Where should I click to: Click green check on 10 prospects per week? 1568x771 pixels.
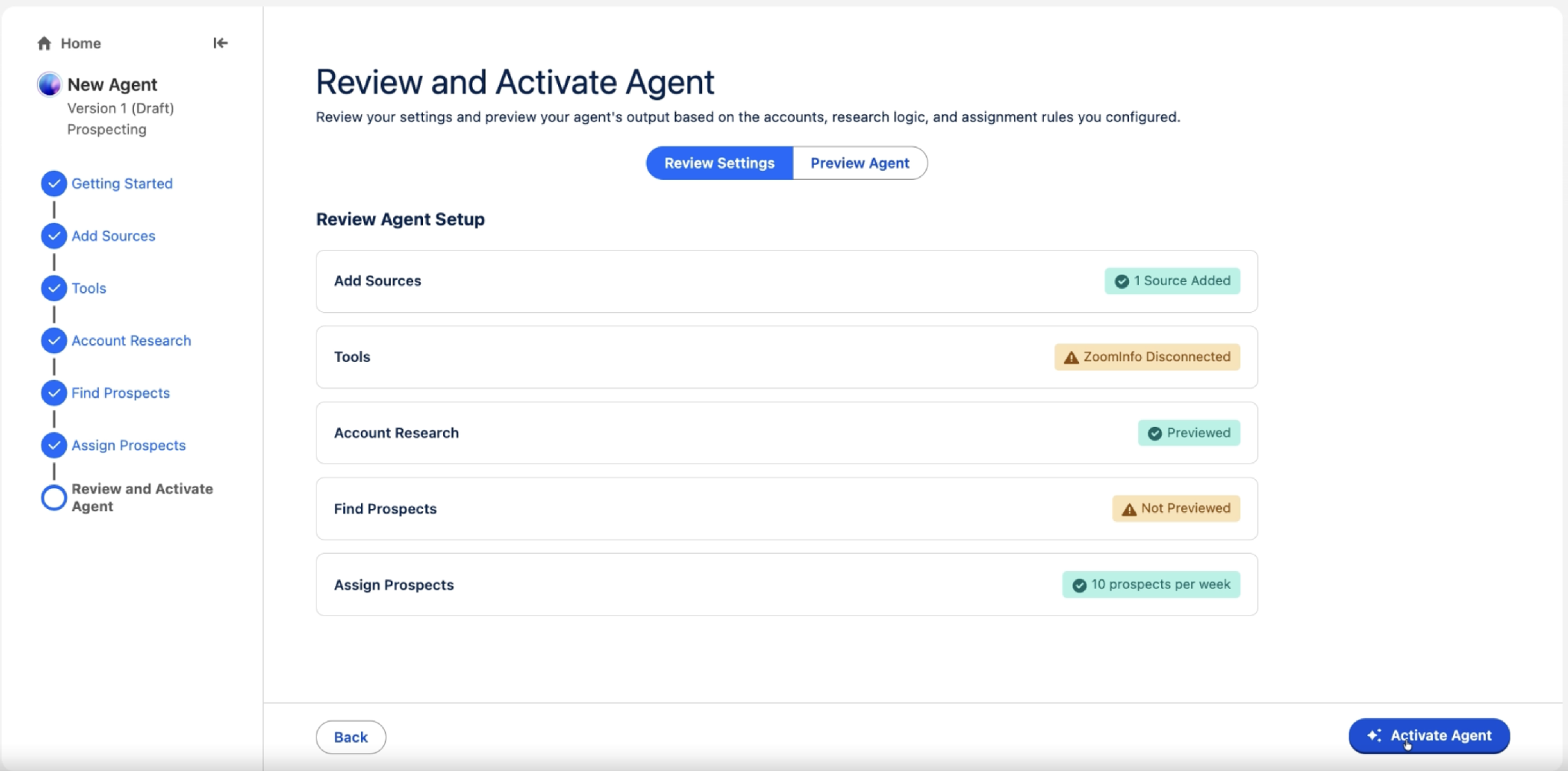coord(1079,586)
